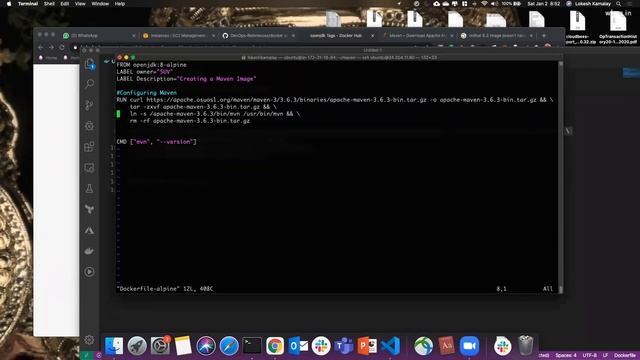Screen dimensions: 640x360
Task: Open the Help menu
Action: (x=120, y=4)
